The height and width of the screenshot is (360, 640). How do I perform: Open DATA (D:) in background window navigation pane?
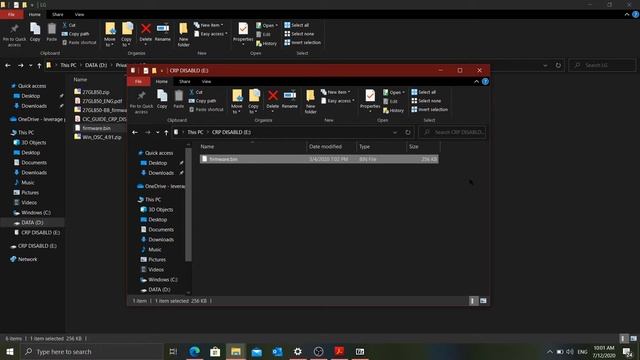(x=32, y=222)
